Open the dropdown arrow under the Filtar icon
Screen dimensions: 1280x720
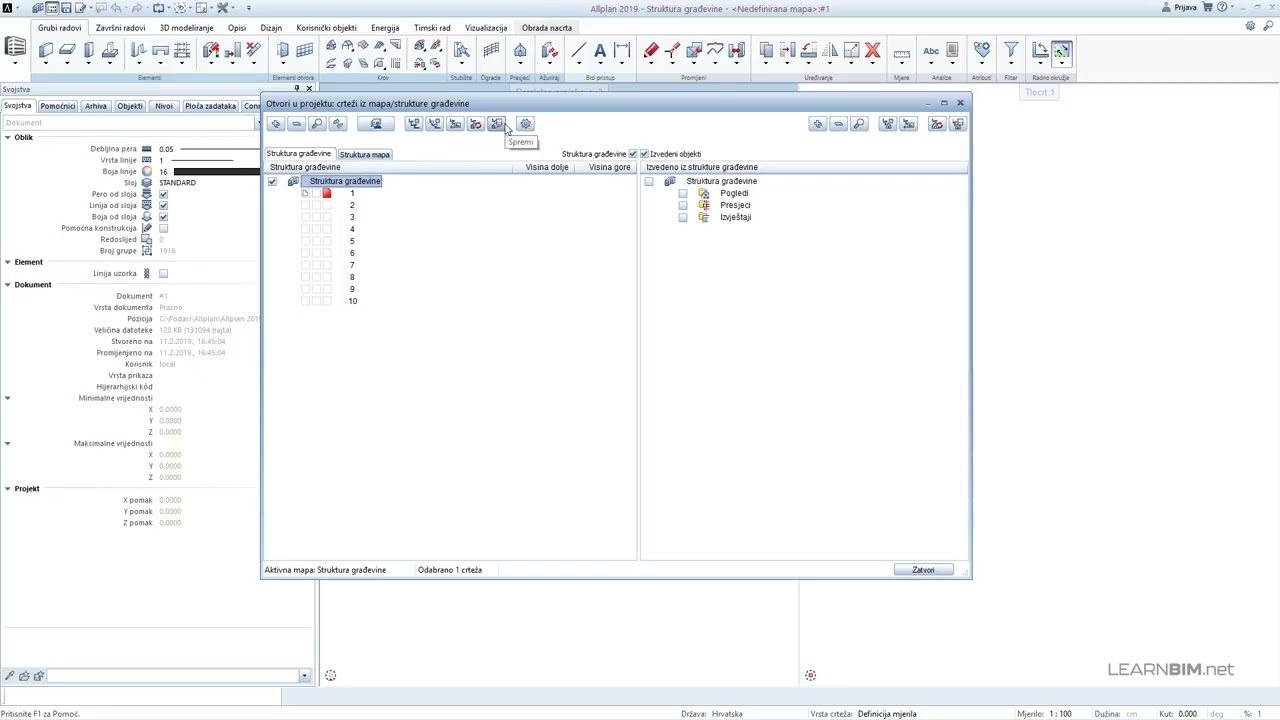pos(1011,64)
